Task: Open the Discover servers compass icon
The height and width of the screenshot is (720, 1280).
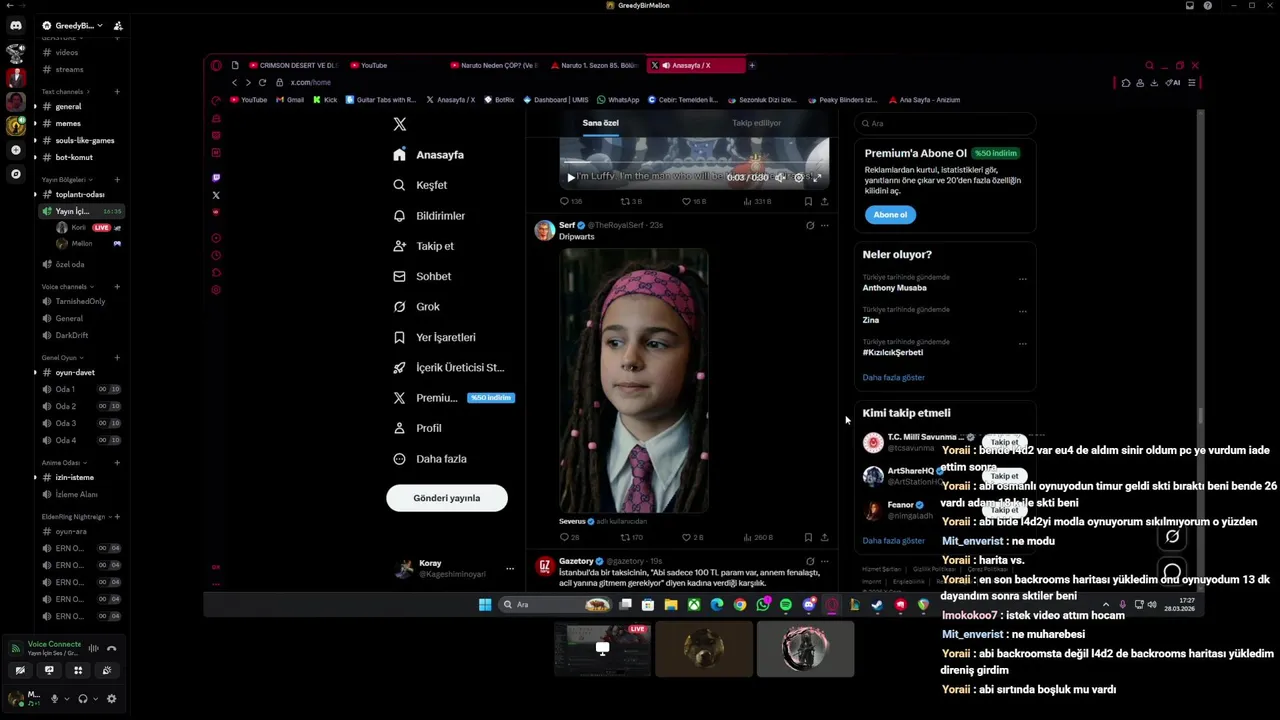Action: [x=15, y=174]
